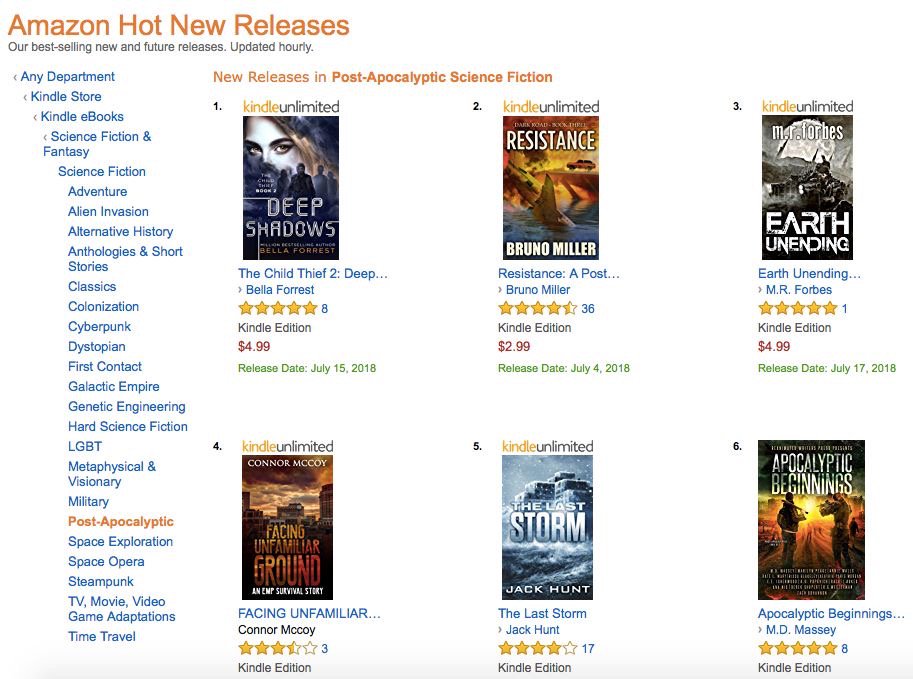Select Science Fiction parent category
The height and width of the screenshot is (679, 913).
click(x=102, y=171)
